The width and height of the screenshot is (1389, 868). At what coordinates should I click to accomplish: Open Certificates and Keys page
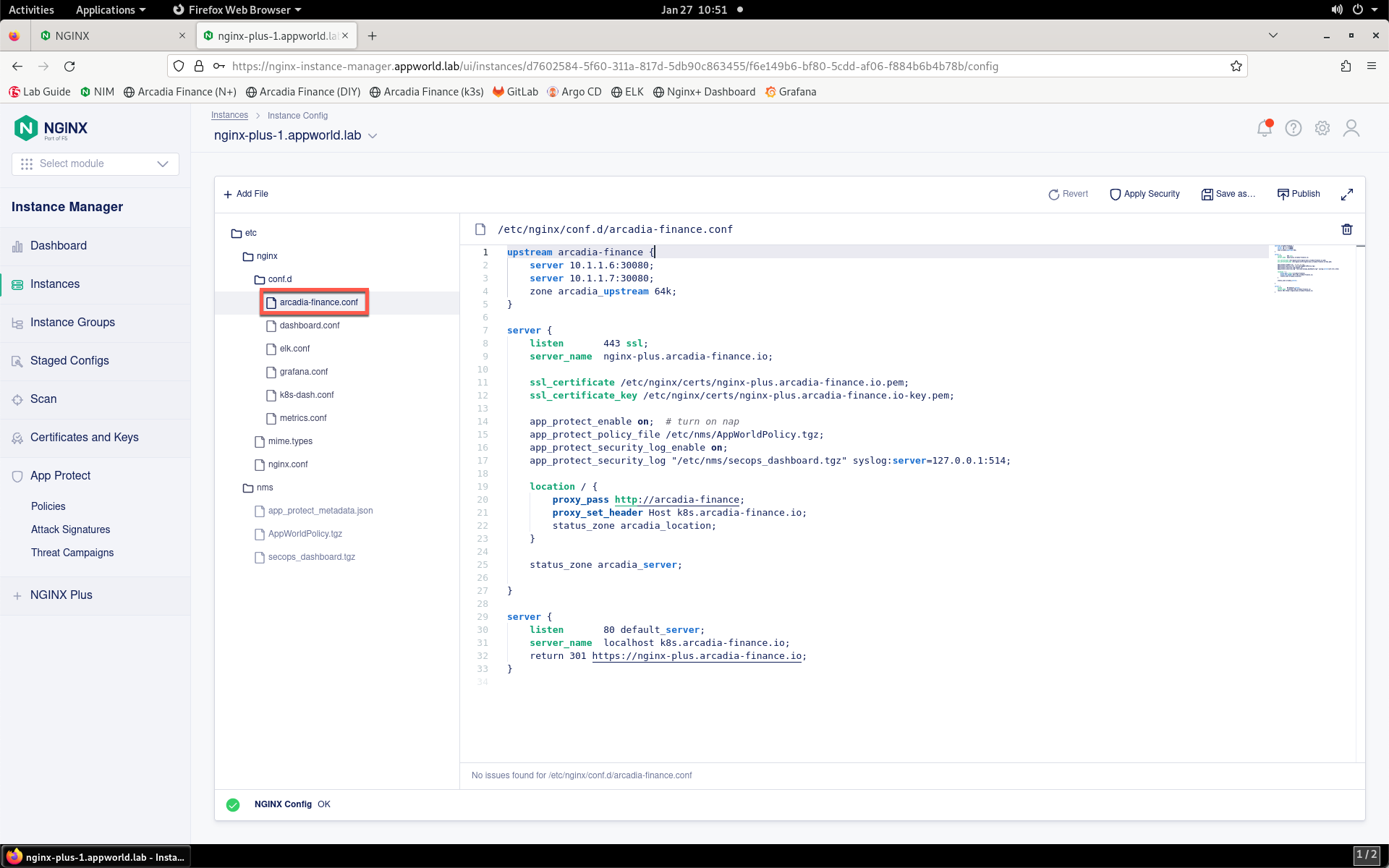click(95, 438)
